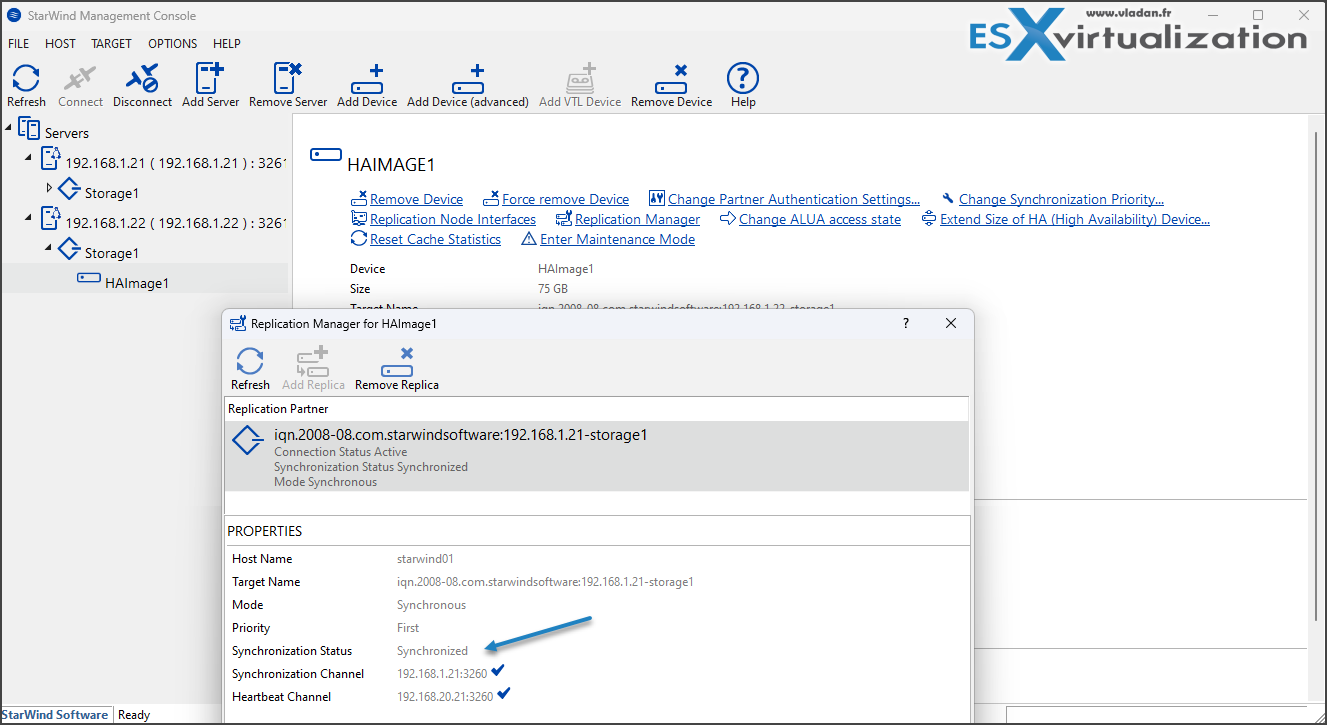
Task: Click the Remove Device link
Action: point(416,199)
